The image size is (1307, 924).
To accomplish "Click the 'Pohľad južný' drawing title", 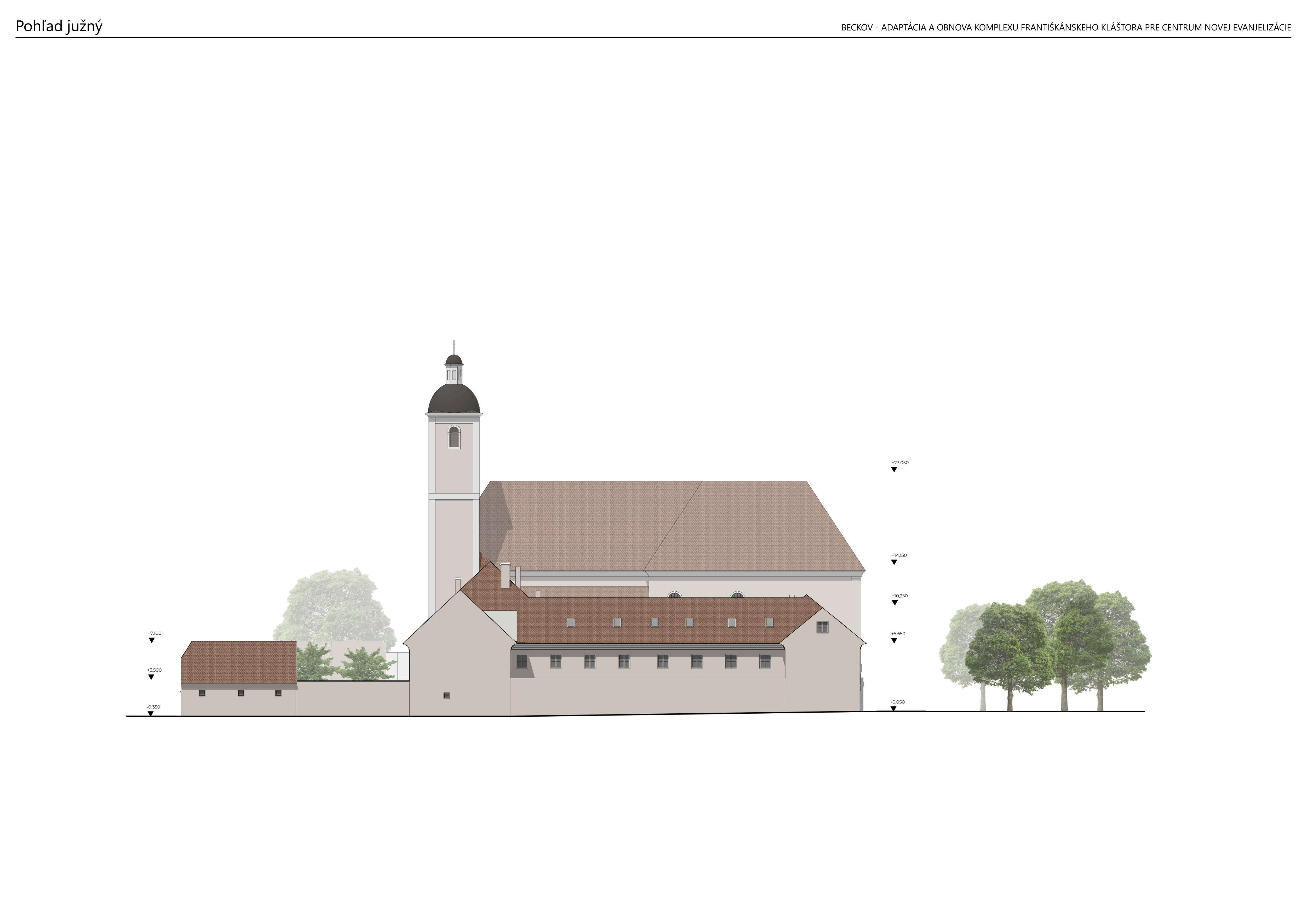I will point(59,27).
